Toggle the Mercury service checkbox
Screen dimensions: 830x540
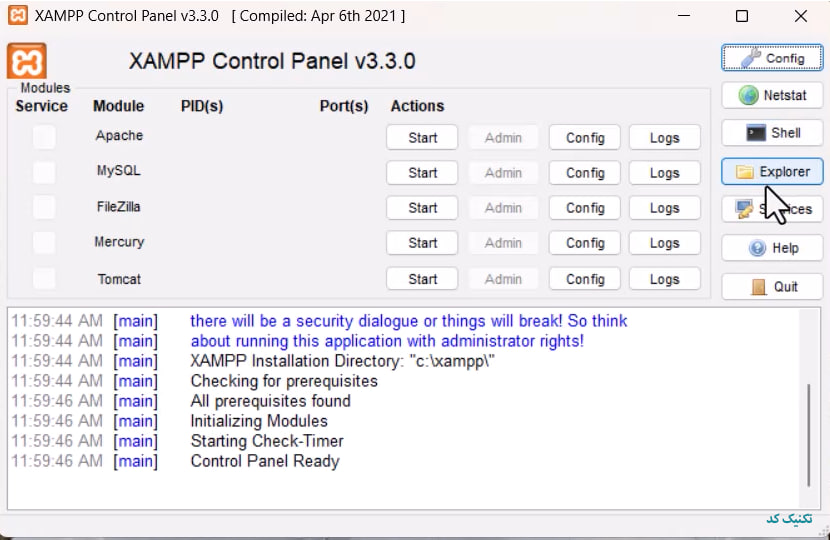tap(44, 243)
